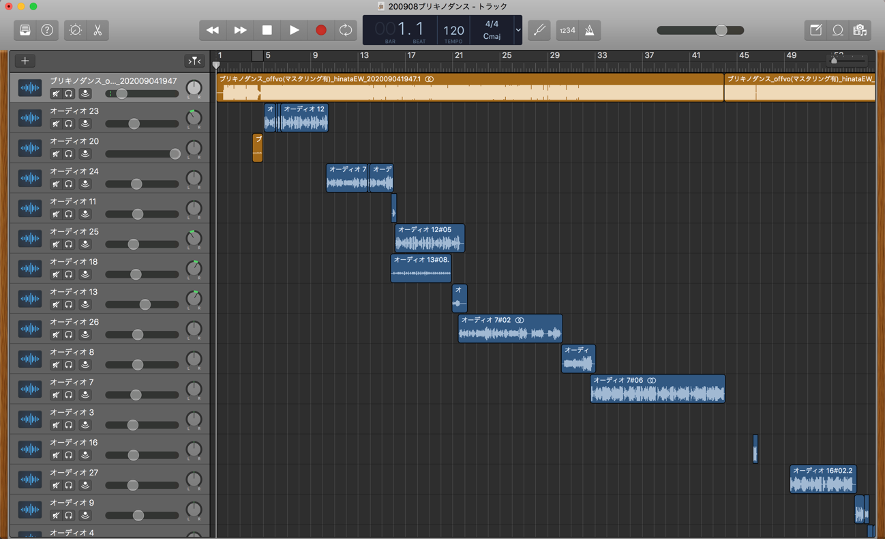Open the Library button in the toolbar
The width and height of the screenshot is (885, 539).
(x=25, y=30)
